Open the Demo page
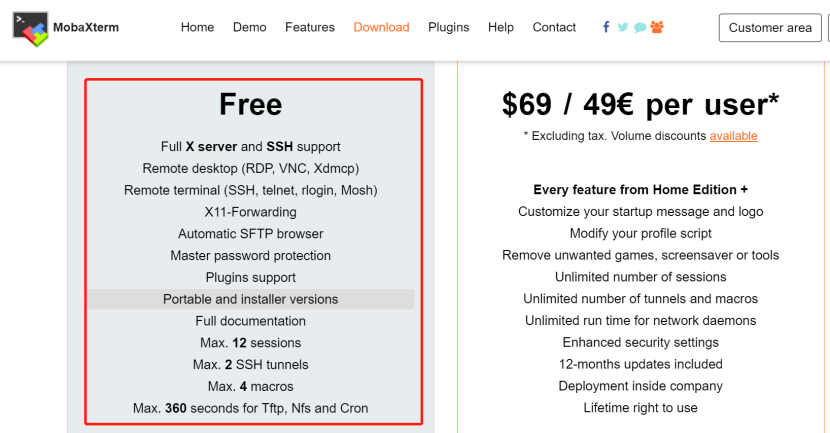This screenshot has width=830, height=433. point(249,27)
